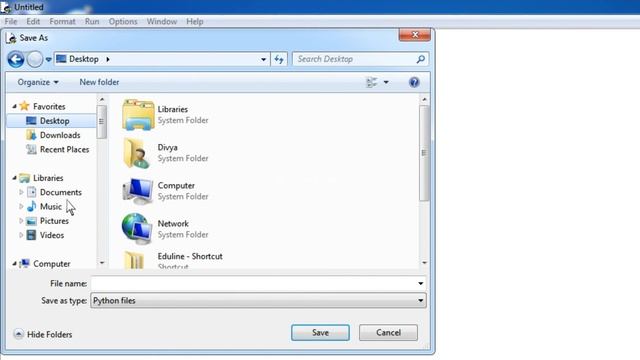This screenshot has width=640, height=360.
Task: Open the recent locations dropdown arrow
Action: pyautogui.click(x=49, y=60)
